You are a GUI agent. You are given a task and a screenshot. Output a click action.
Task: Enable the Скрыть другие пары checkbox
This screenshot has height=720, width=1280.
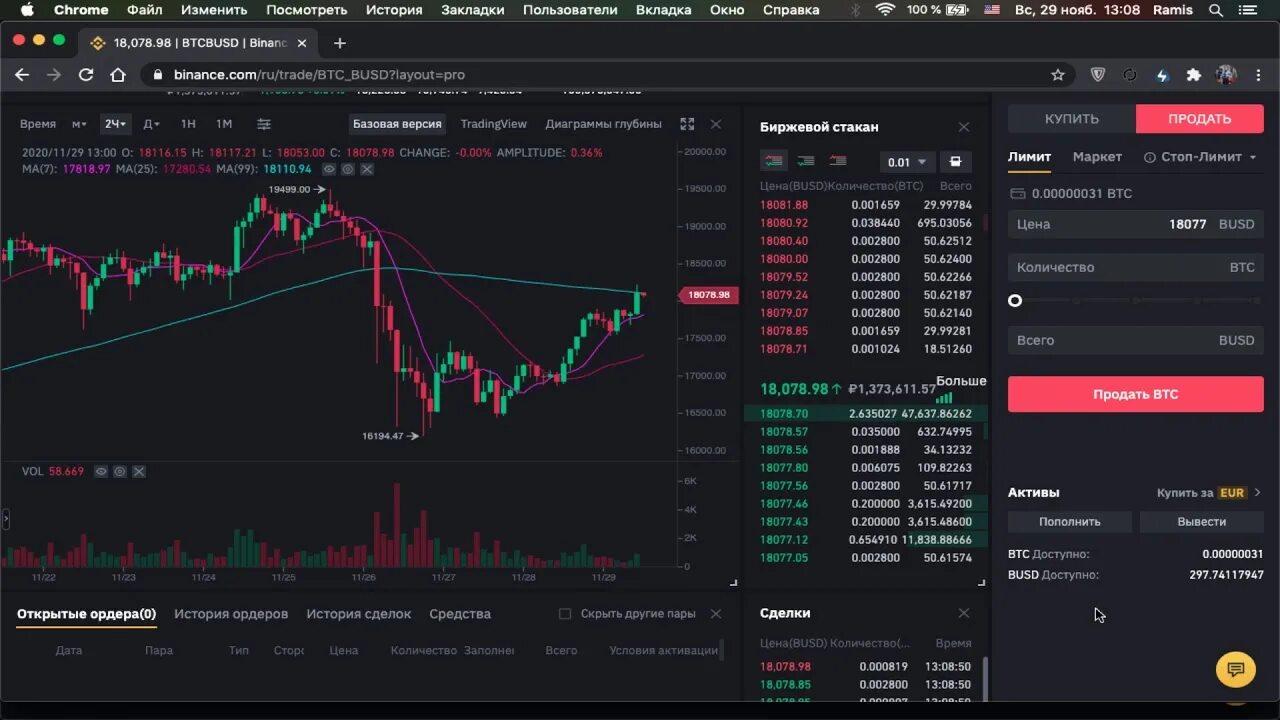567,613
